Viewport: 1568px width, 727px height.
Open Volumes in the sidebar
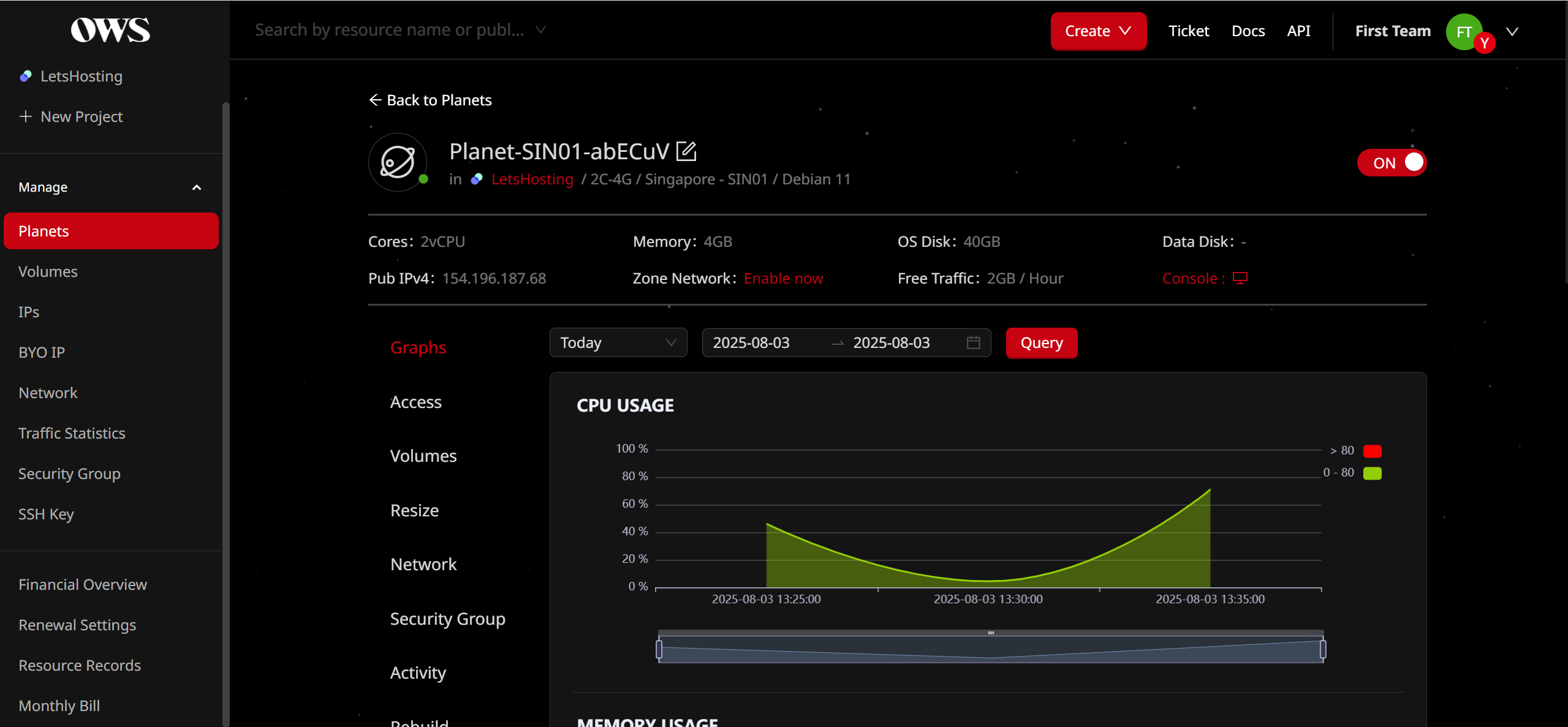[48, 271]
